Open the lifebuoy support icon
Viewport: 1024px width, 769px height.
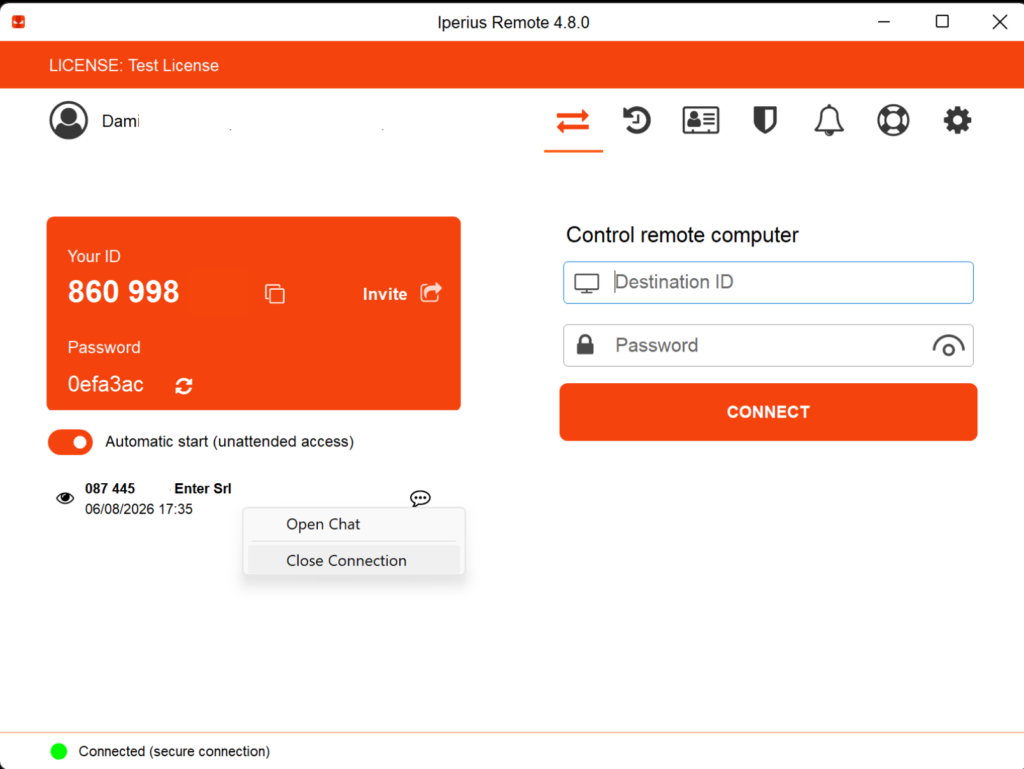point(893,120)
